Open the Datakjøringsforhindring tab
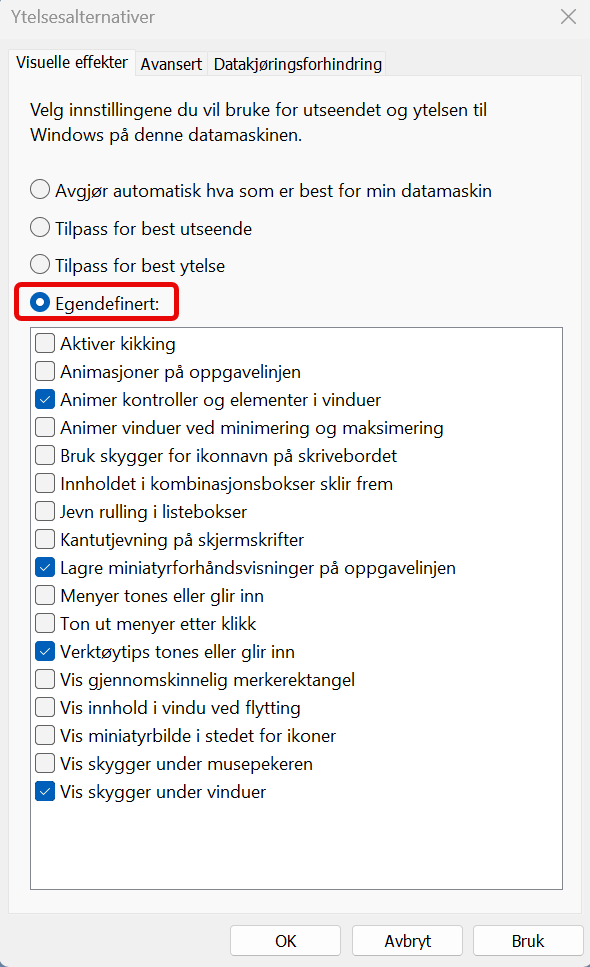The height and width of the screenshot is (967, 590). click(x=296, y=63)
